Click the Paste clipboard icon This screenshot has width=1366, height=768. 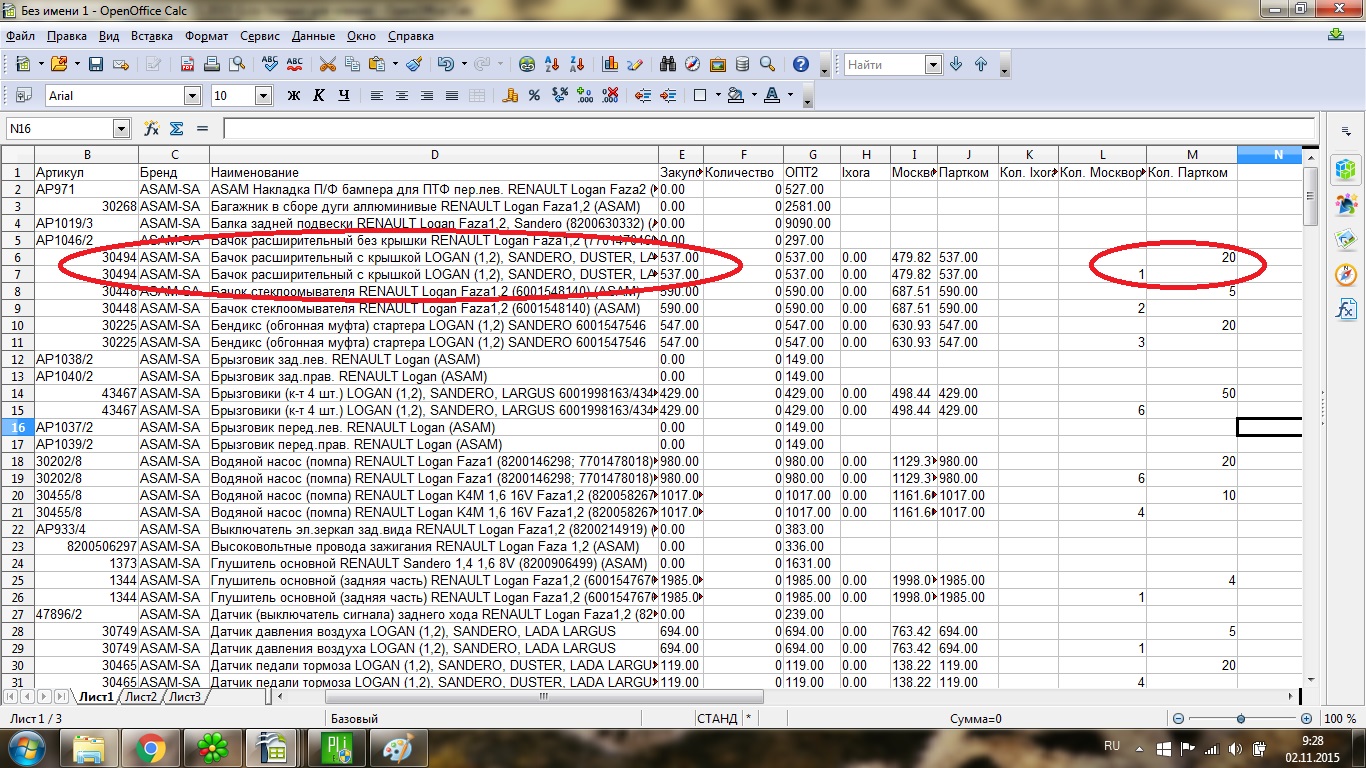coord(377,64)
